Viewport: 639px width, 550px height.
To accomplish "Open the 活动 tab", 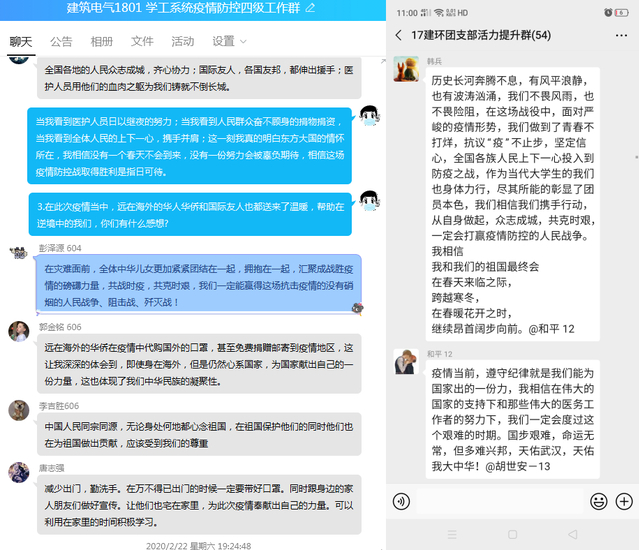I will click(183, 41).
